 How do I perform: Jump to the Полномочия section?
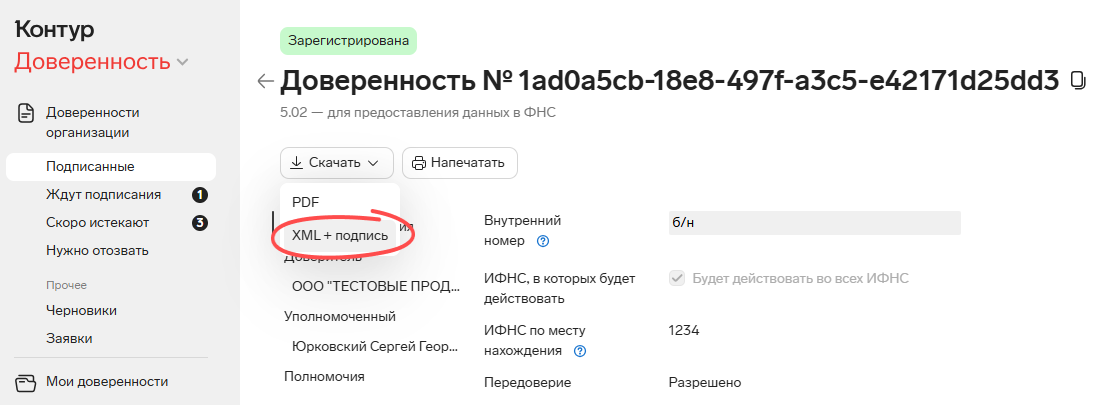point(324,376)
